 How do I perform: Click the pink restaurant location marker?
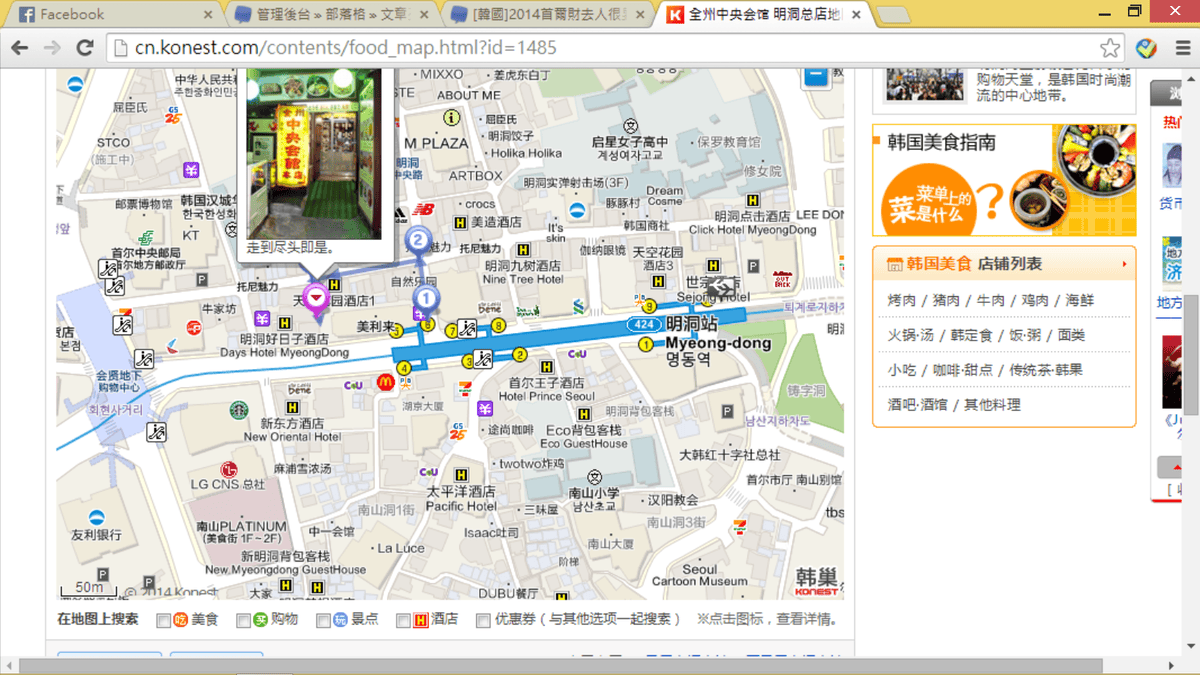tap(317, 298)
